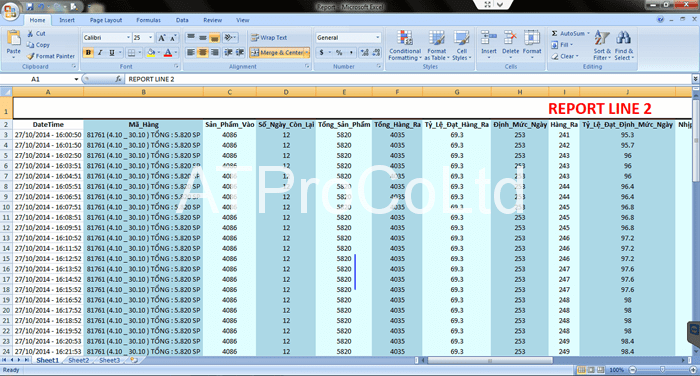Viewport: 700px width, 376px height.
Task: Apply the red Font Color
Action: [168, 53]
